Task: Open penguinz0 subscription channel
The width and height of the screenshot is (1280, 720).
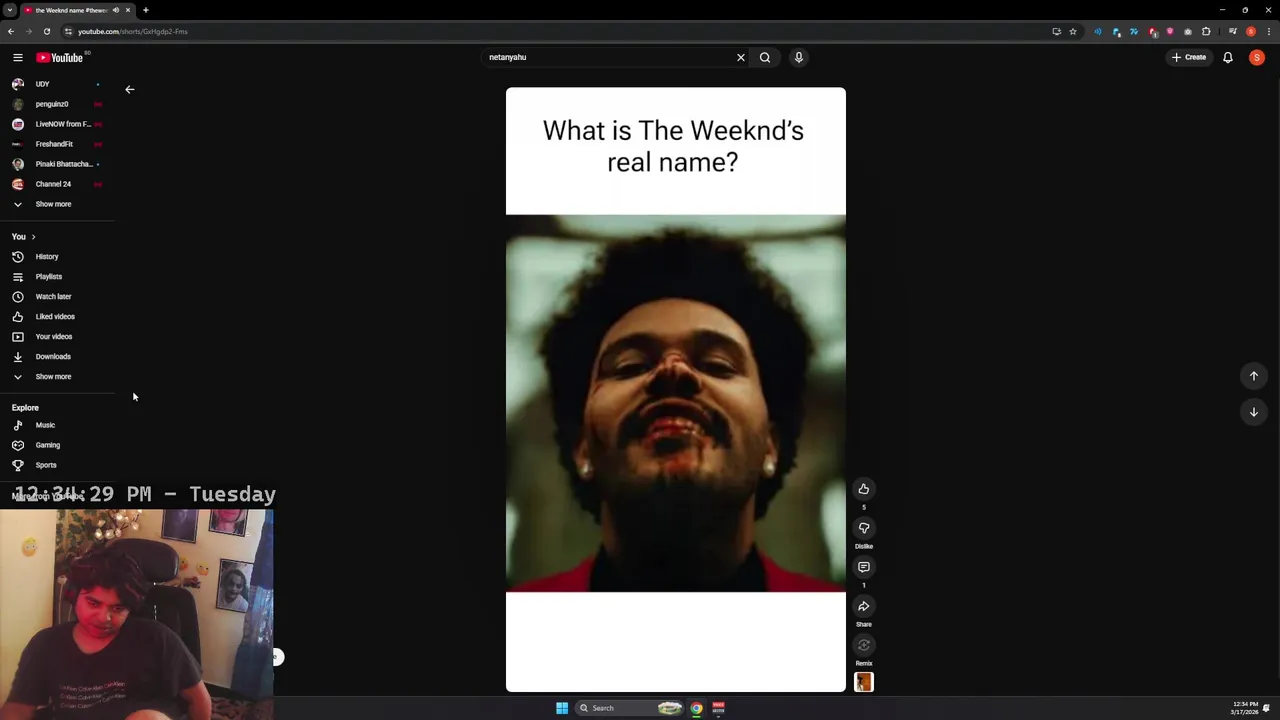Action: (56, 104)
